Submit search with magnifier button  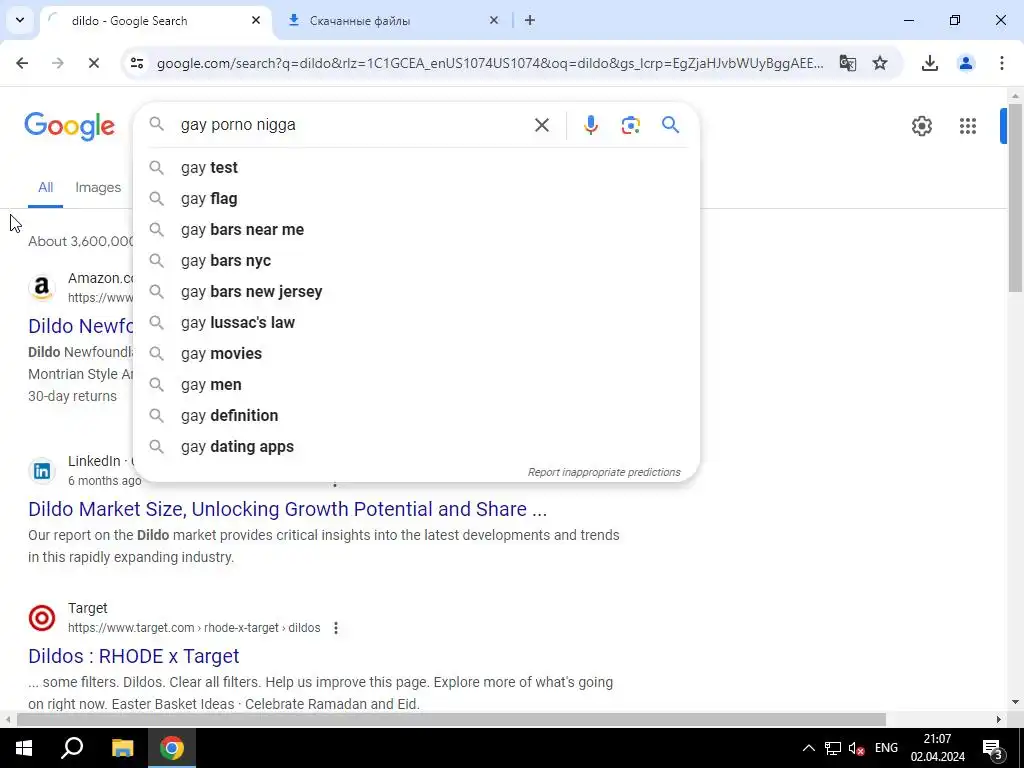click(x=670, y=125)
